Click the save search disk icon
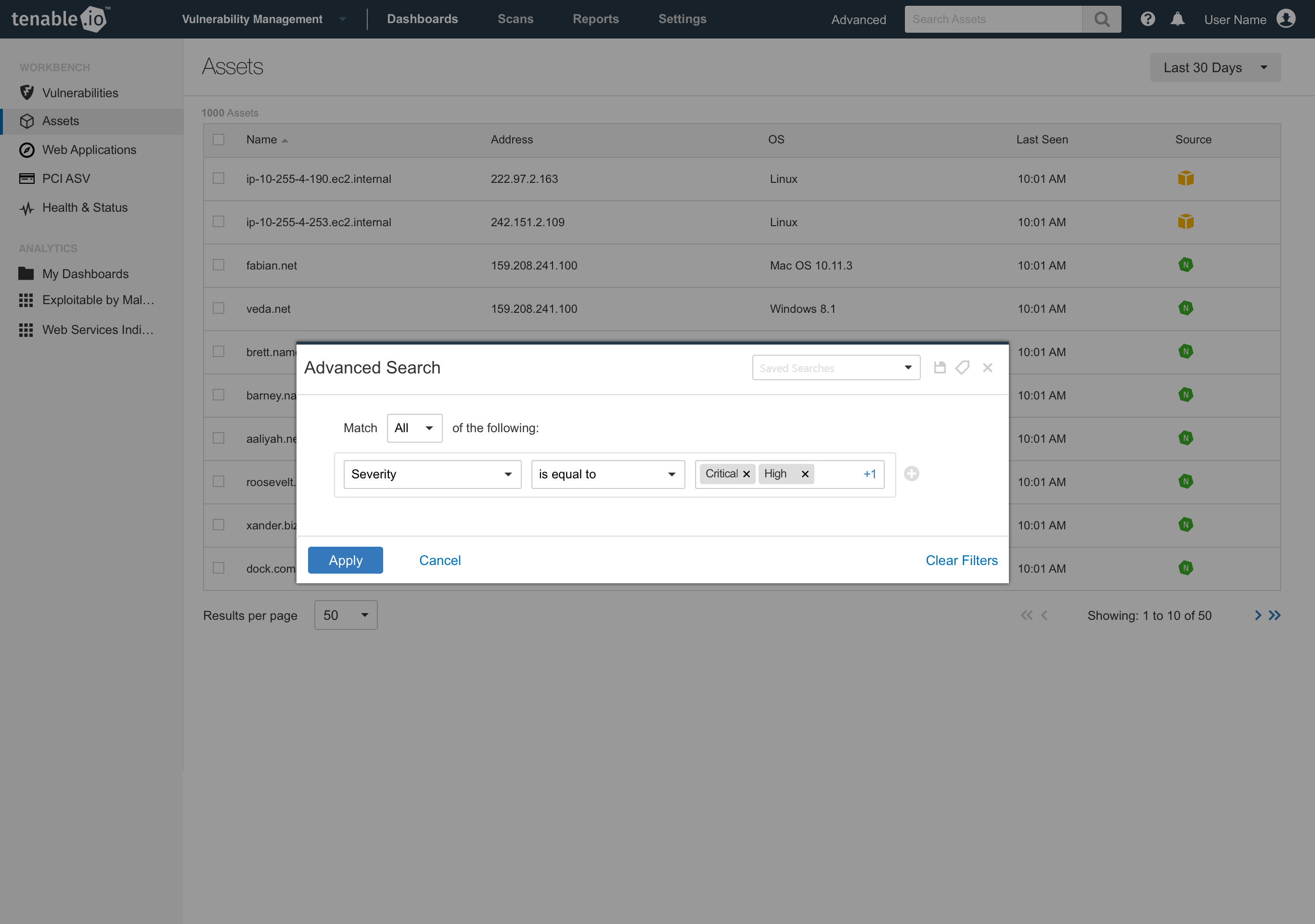 (939, 368)
